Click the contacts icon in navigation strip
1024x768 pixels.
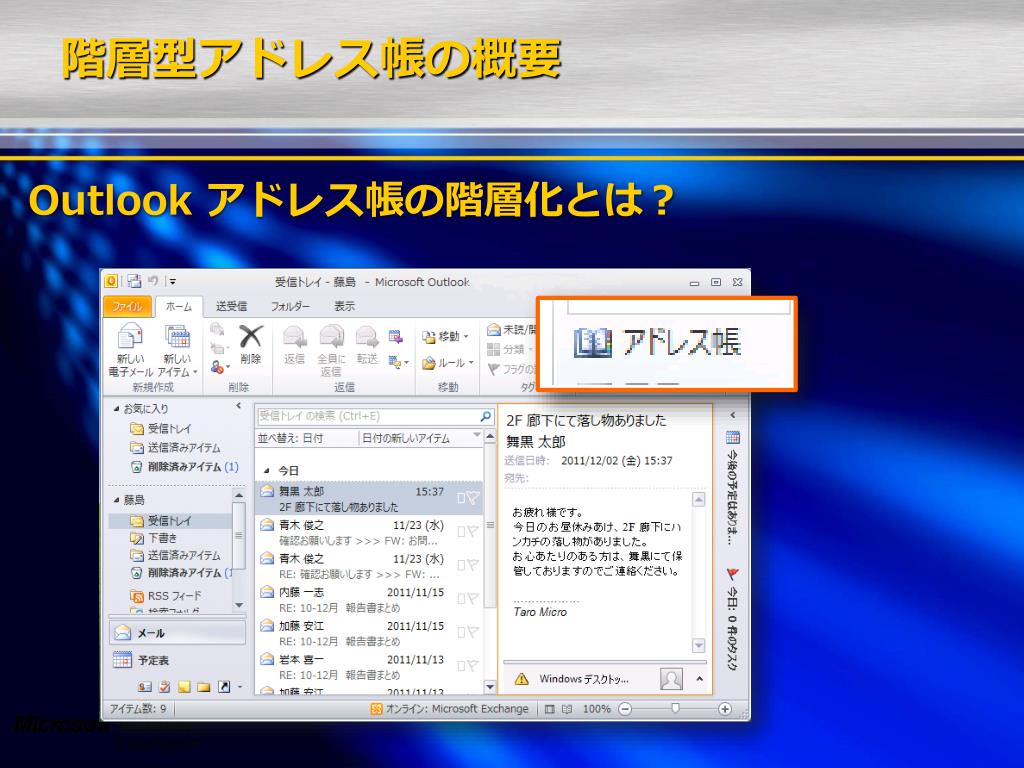pyautogui.click(x=145, y=686)
